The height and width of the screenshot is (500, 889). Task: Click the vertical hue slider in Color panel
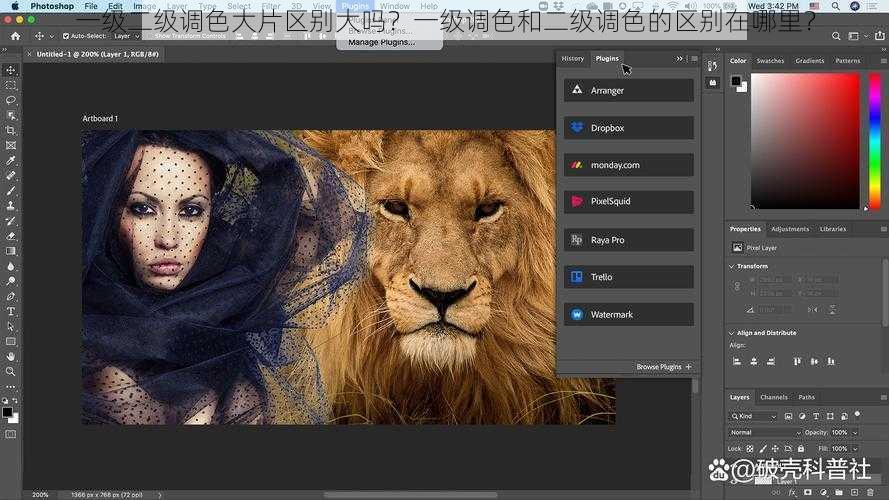coord(875,141)
